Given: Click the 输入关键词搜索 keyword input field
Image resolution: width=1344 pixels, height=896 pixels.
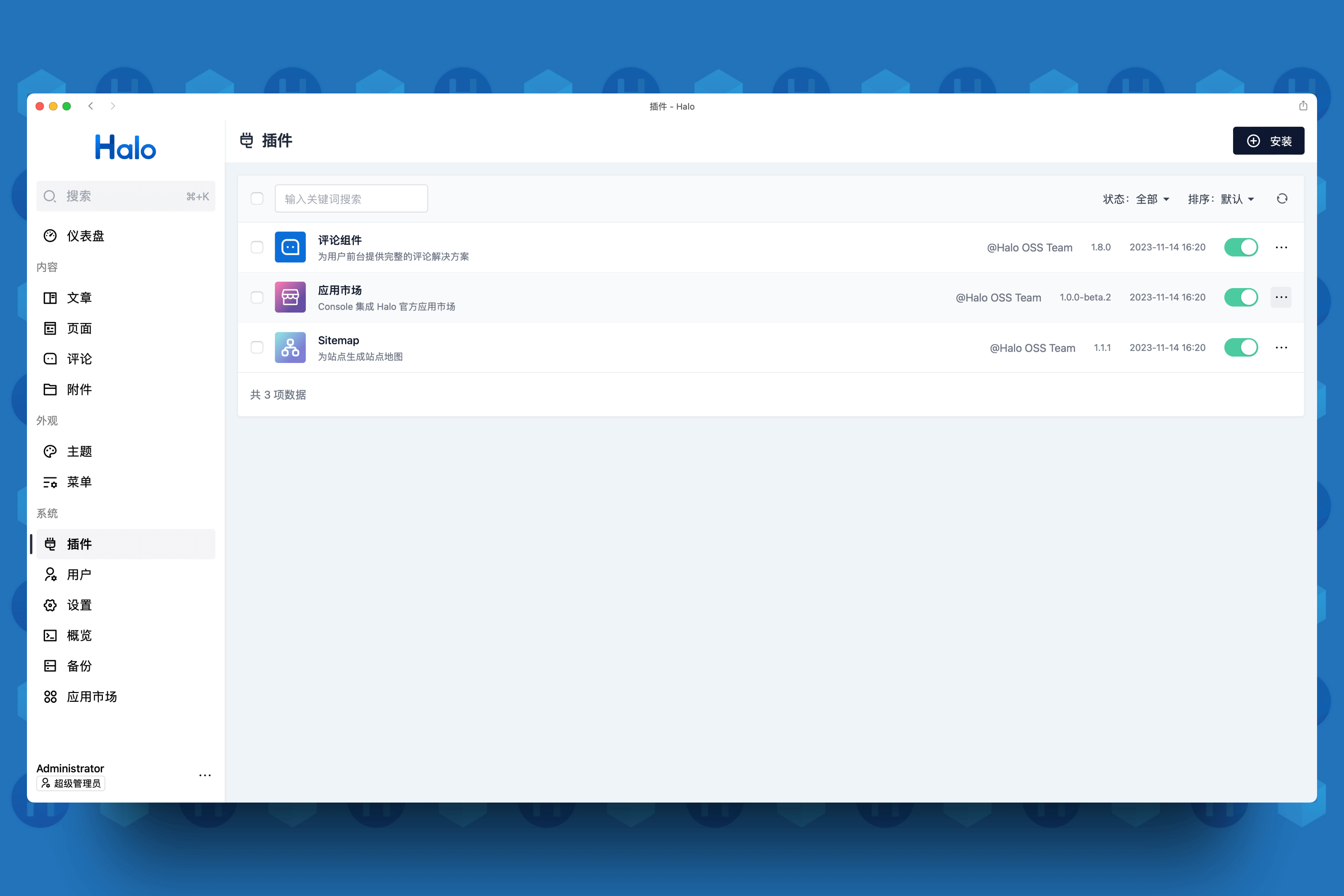Looking at the screenshot, I should click(x=351, y=199).
